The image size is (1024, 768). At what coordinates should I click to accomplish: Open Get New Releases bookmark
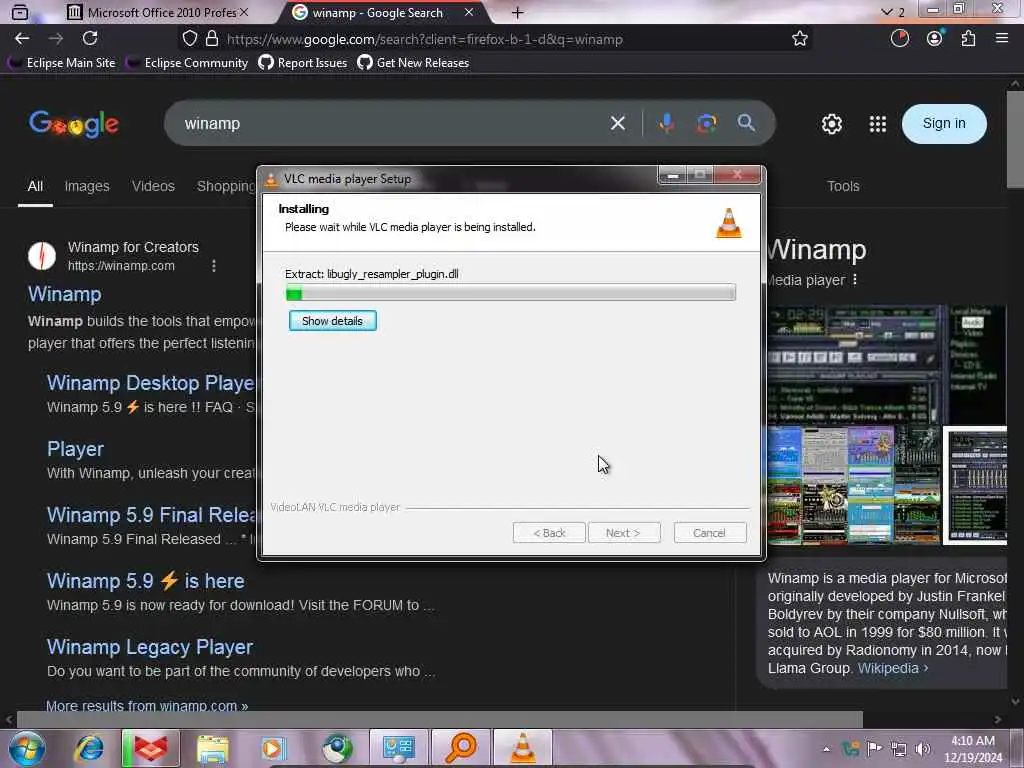pos(413,63)
